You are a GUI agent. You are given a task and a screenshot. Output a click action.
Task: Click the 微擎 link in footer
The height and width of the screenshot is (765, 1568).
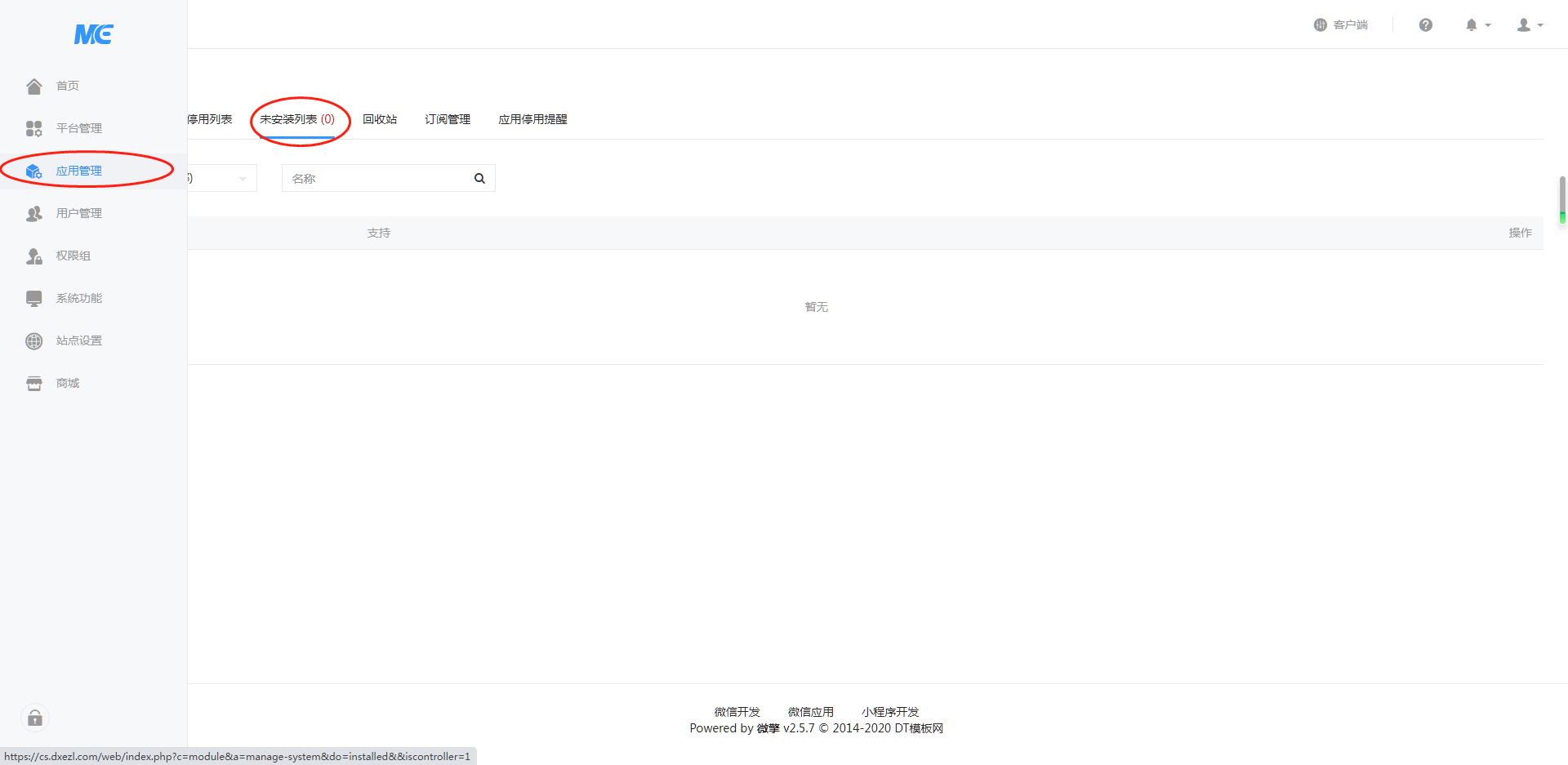(x=768, y=728)
